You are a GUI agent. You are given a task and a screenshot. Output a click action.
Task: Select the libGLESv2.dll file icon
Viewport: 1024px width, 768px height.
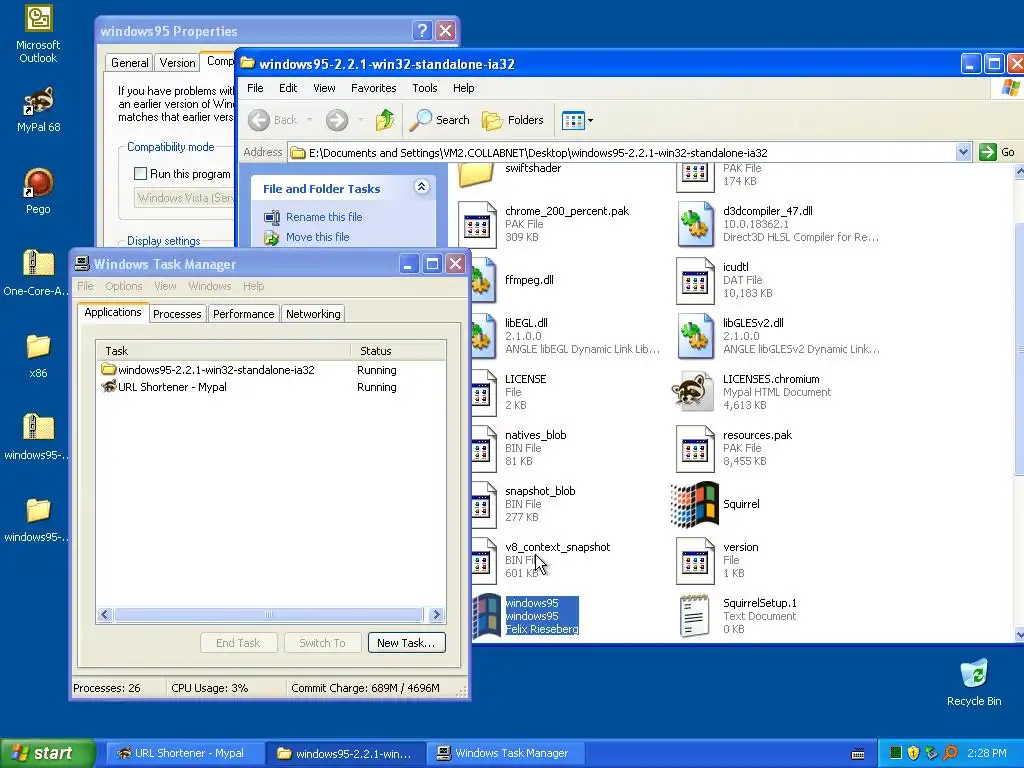695,336
